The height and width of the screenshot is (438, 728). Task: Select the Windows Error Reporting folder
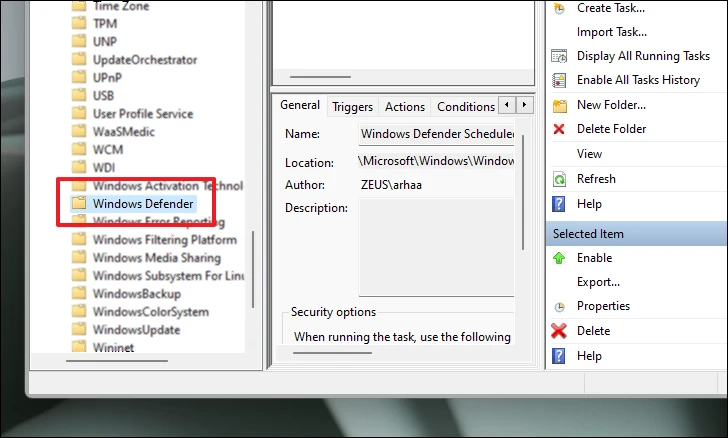click(159, 222)
